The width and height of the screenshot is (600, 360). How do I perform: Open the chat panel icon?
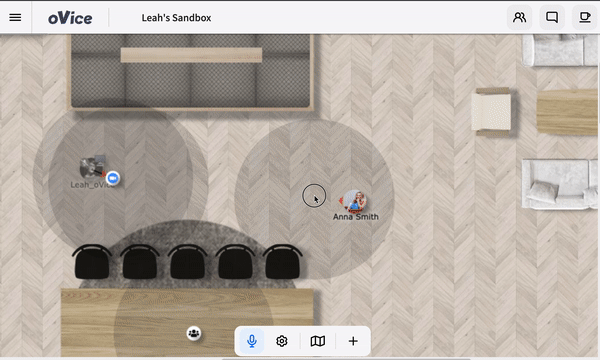point(552,17)
